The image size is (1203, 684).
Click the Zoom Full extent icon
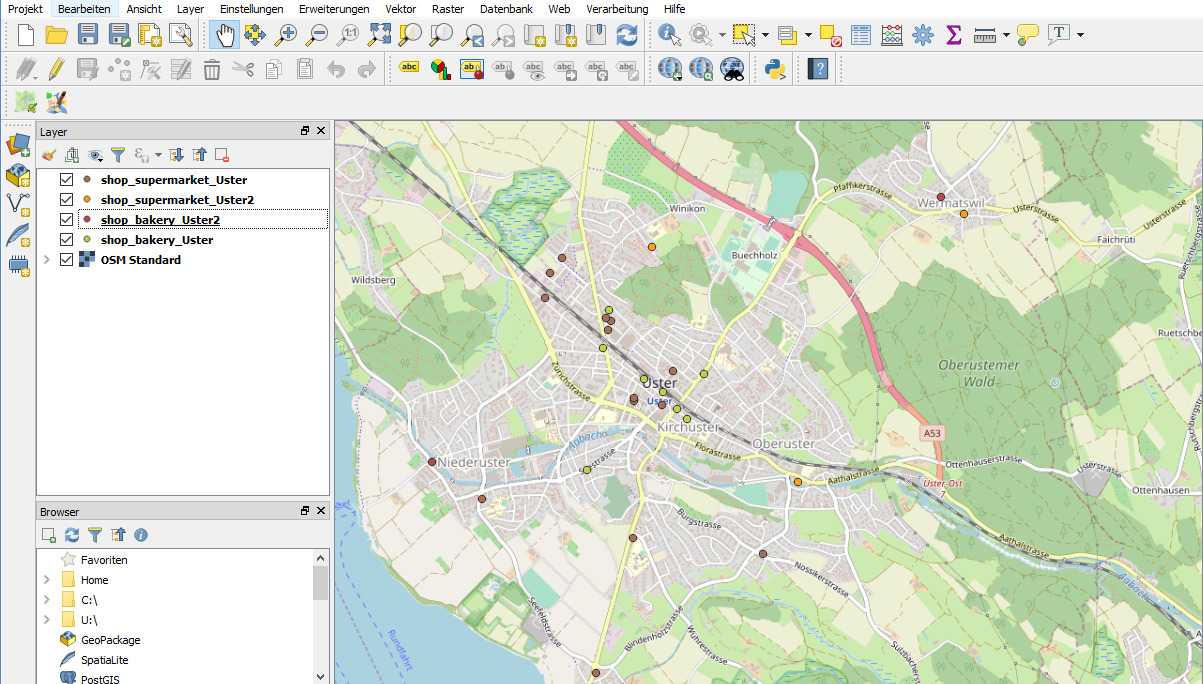coord(379,35)
